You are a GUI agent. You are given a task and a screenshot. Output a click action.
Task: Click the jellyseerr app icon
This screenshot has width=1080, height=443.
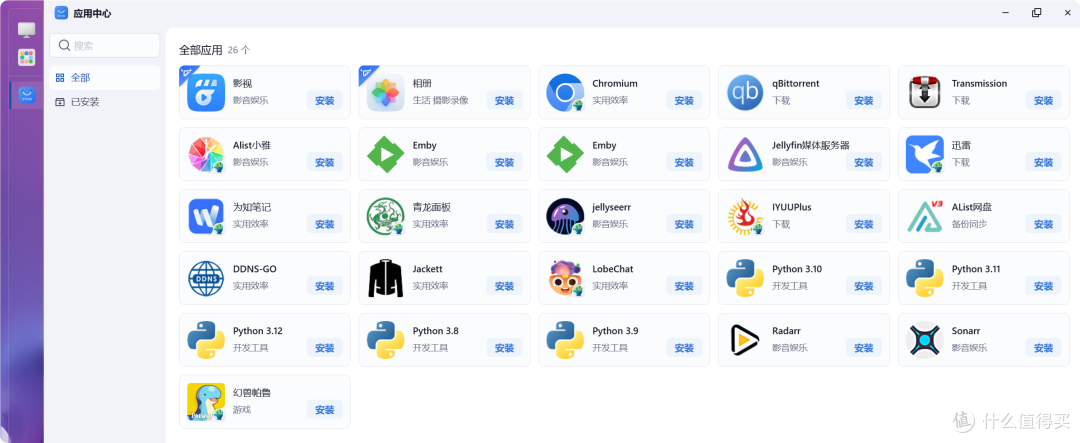pyautogui.click(x=565, y=216)
